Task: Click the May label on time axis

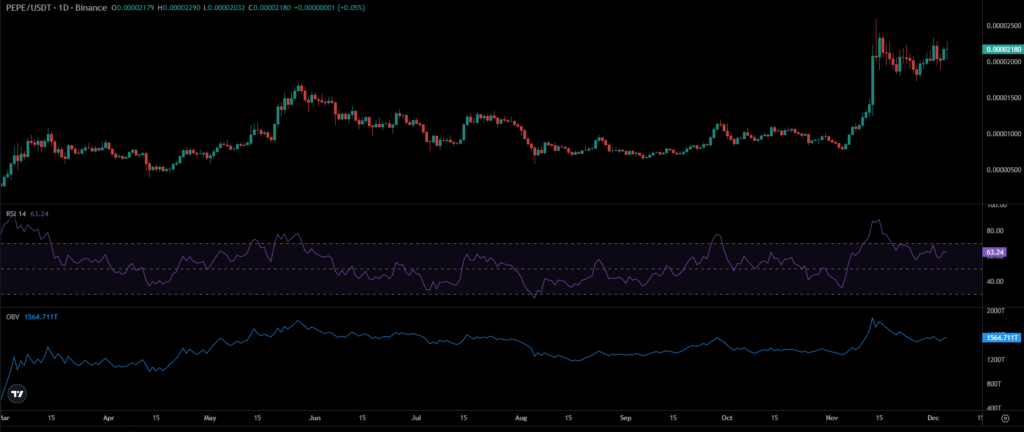Action: pyautogui.click(x=210, y=416)
